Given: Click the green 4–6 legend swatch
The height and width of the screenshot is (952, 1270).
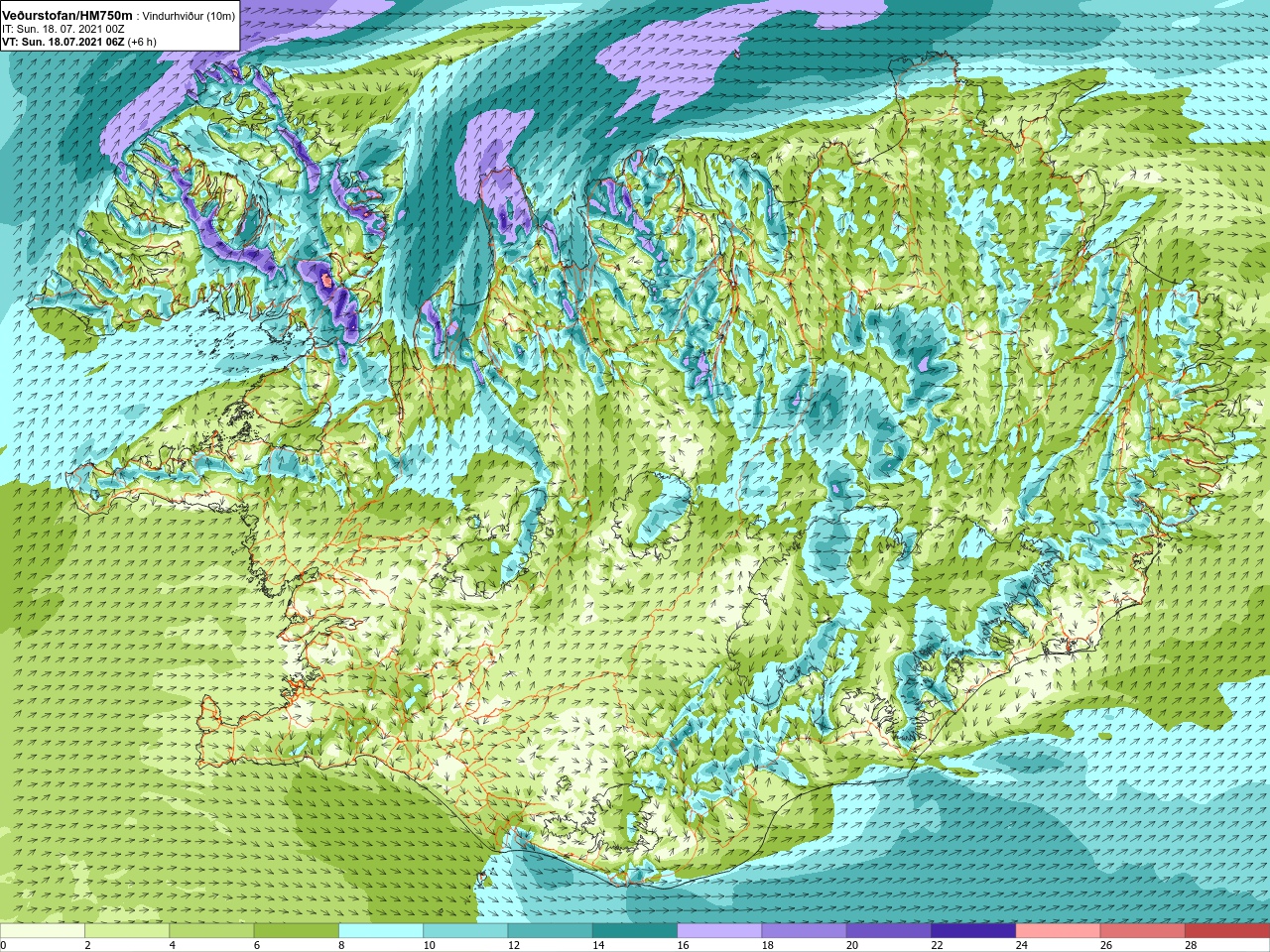Looking at the screenshot, I should [x=211, y=930].
